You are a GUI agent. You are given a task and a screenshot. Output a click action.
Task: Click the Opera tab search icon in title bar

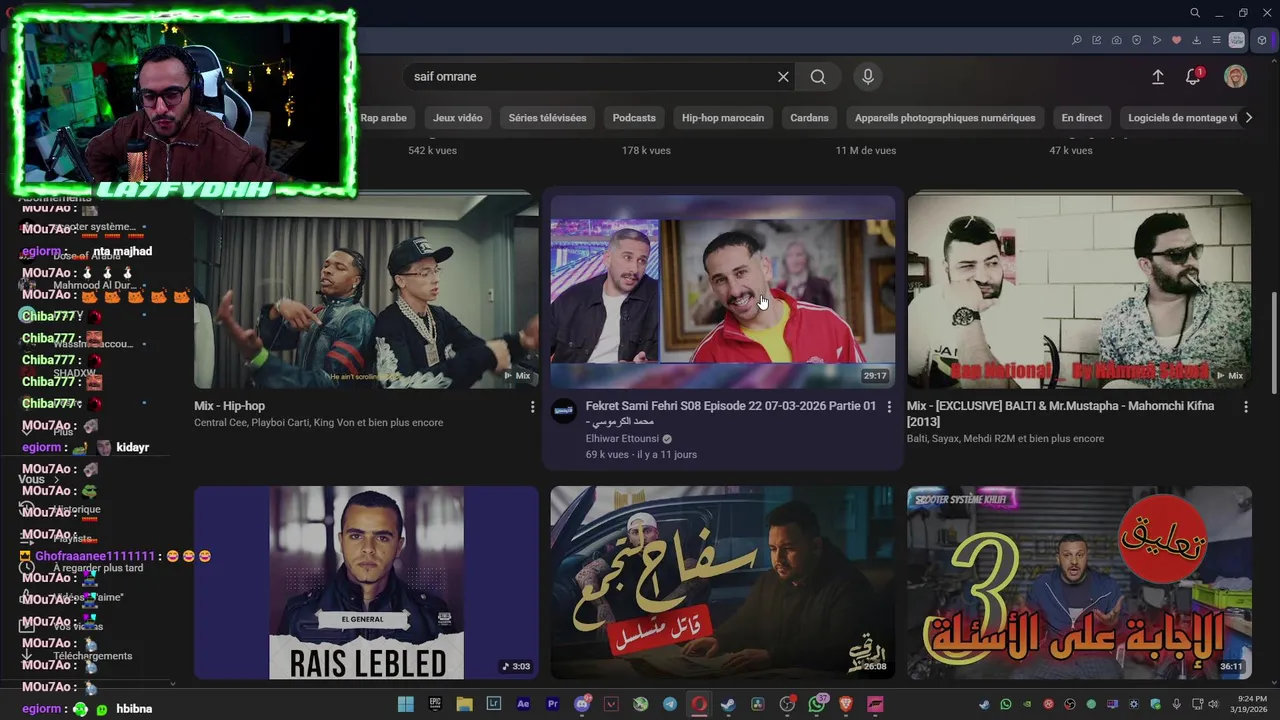(x=1195, y=13)
